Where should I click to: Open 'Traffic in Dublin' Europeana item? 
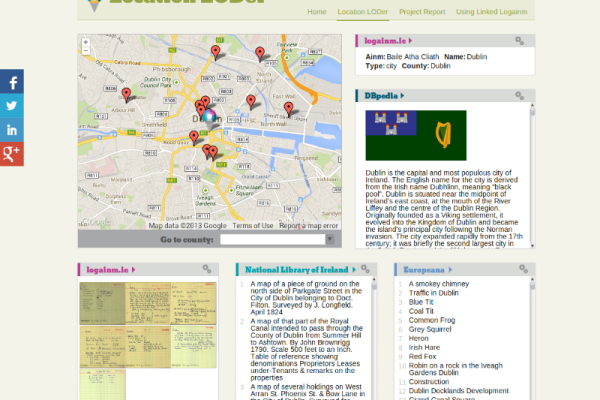pos(434,293)
